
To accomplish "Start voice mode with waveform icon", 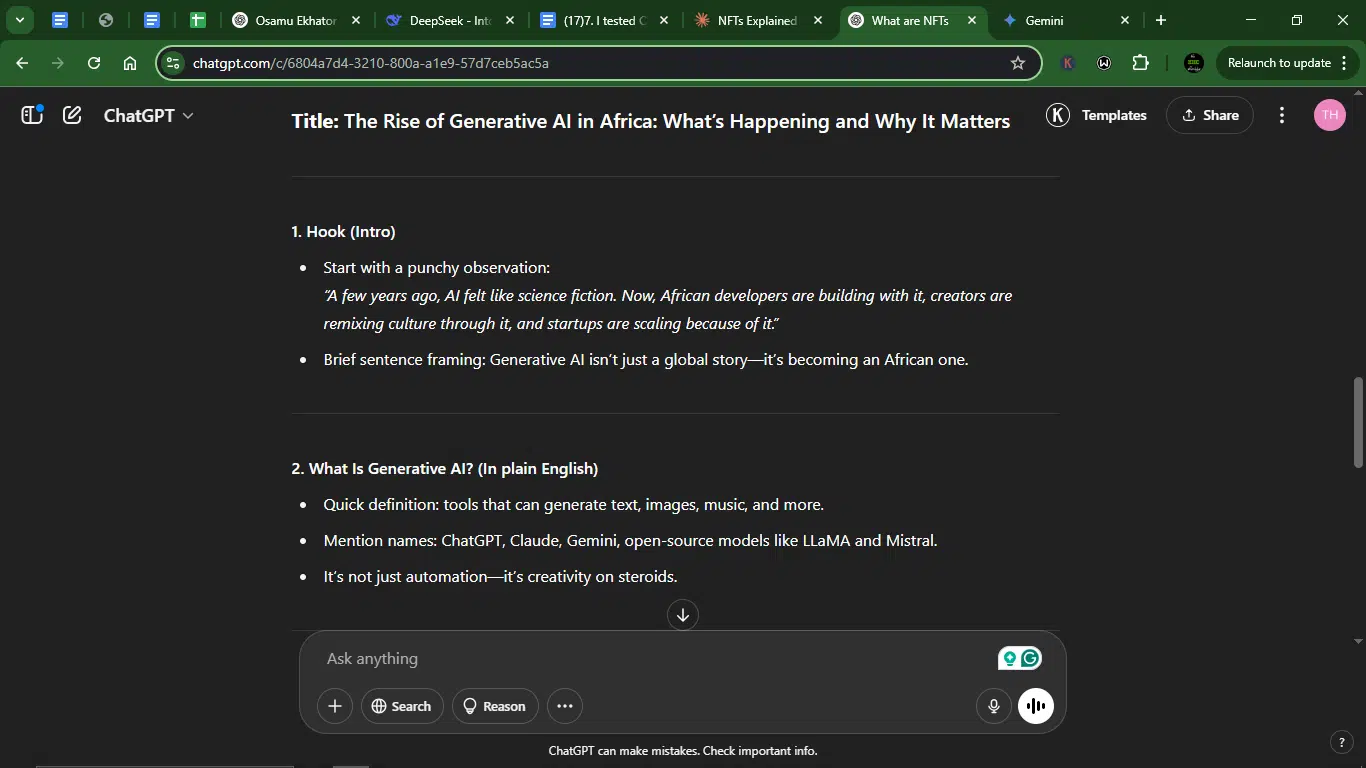I will (1036, 706).
